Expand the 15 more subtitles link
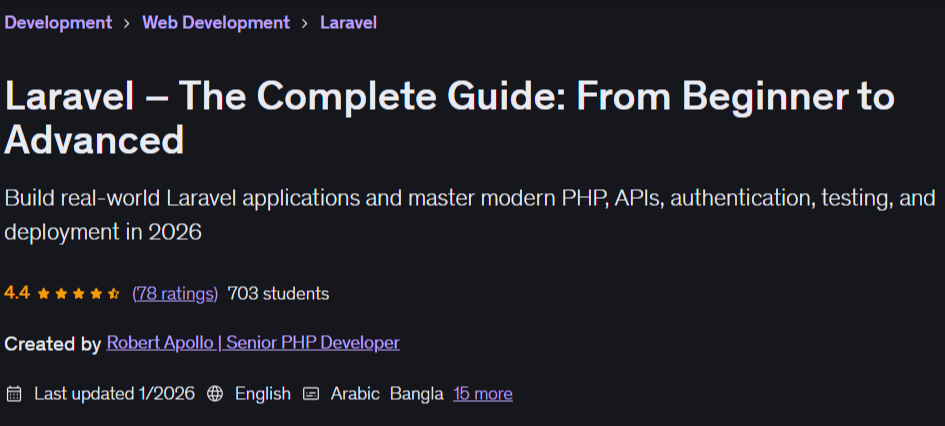Viewport: 945px width, 426px height. coord(483,394)
